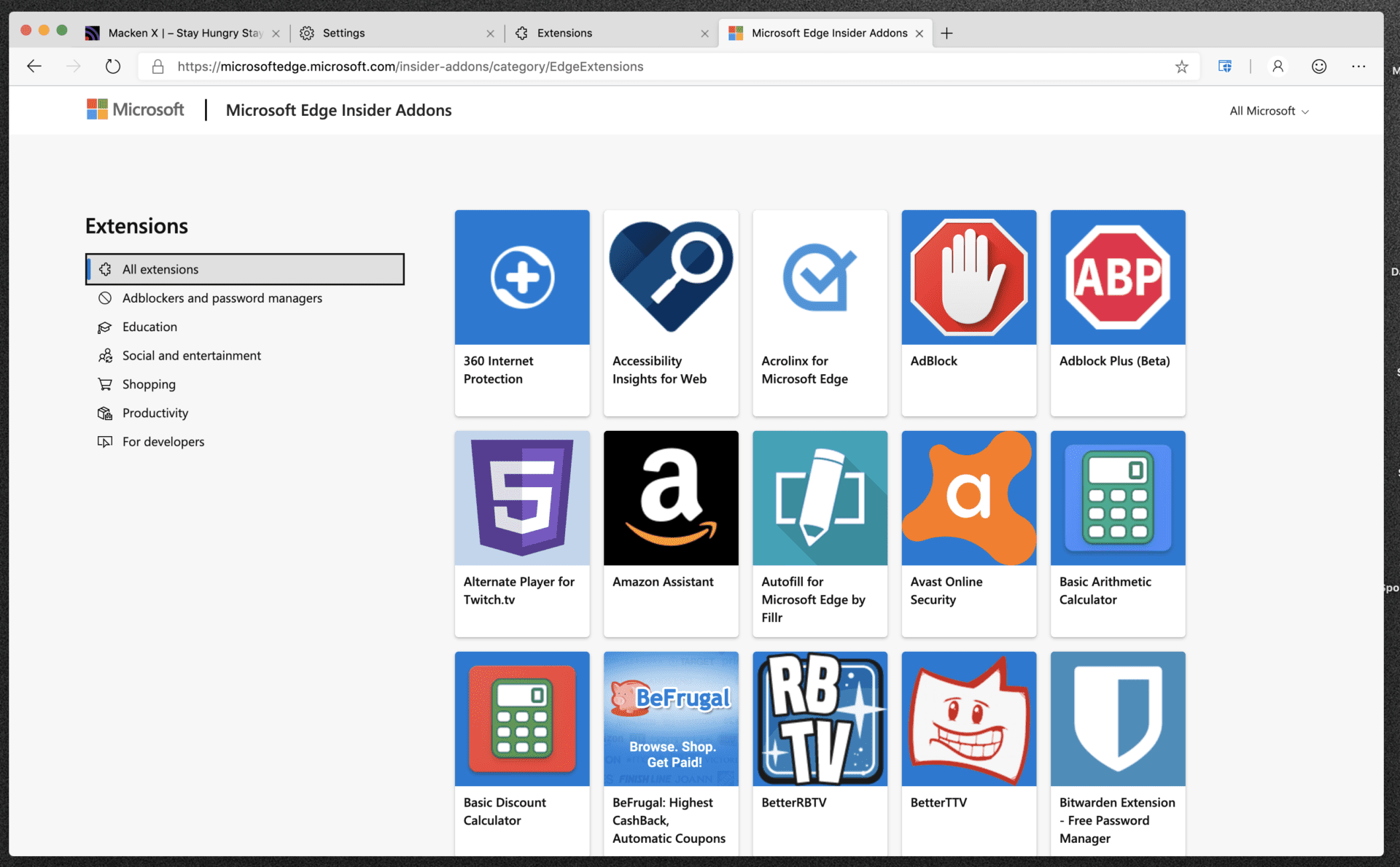This screenshot has width=1400, height=867.
Task: Click the URL address bar
Action: click(656, 66)
